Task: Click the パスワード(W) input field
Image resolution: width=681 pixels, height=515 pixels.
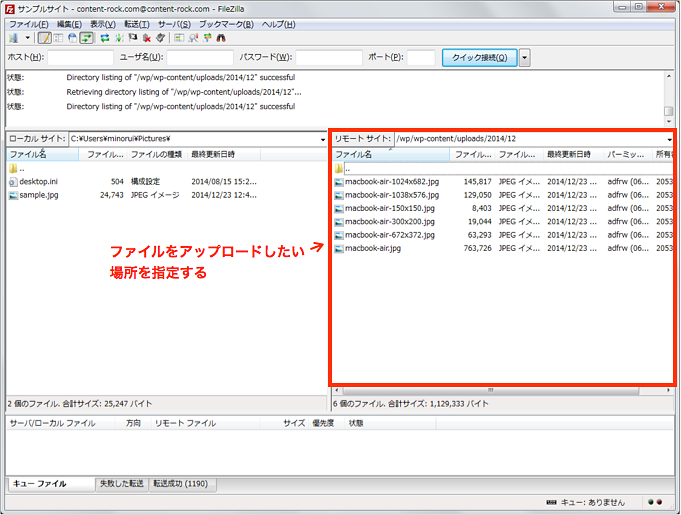Action: (x=329, y=57)
